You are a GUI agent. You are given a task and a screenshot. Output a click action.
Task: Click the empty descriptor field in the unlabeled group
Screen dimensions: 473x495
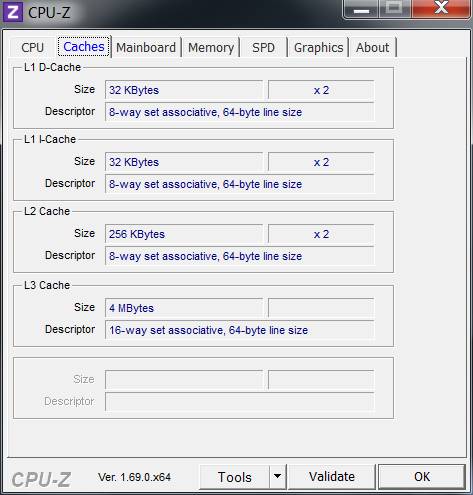[240, 402]
